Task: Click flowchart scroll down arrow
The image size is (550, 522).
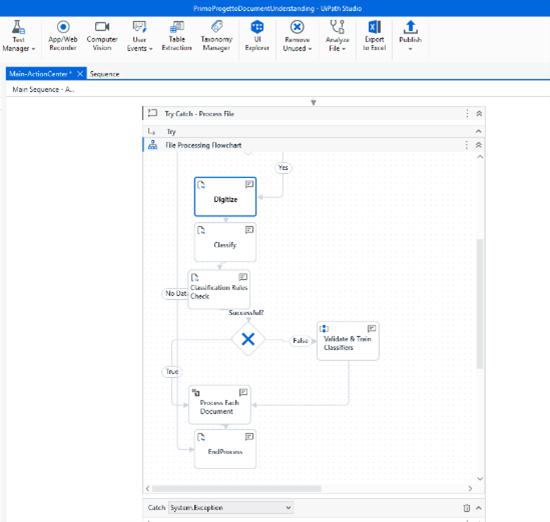Action: pyautogui.click(x=480, y=478)
